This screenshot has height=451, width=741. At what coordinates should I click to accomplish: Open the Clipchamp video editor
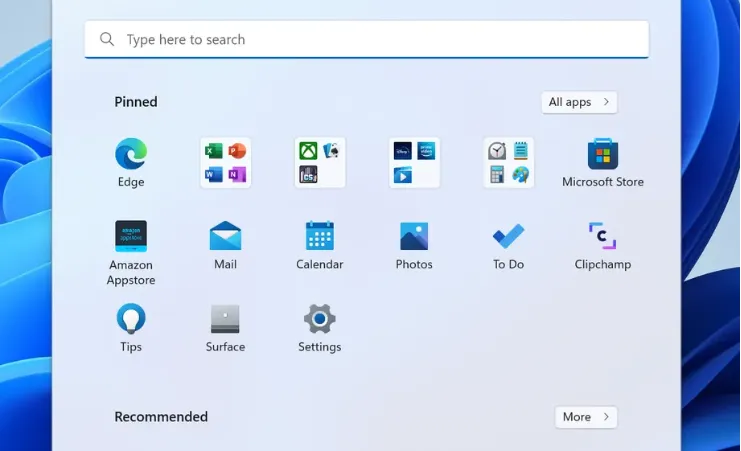click(x=603, y=245)
